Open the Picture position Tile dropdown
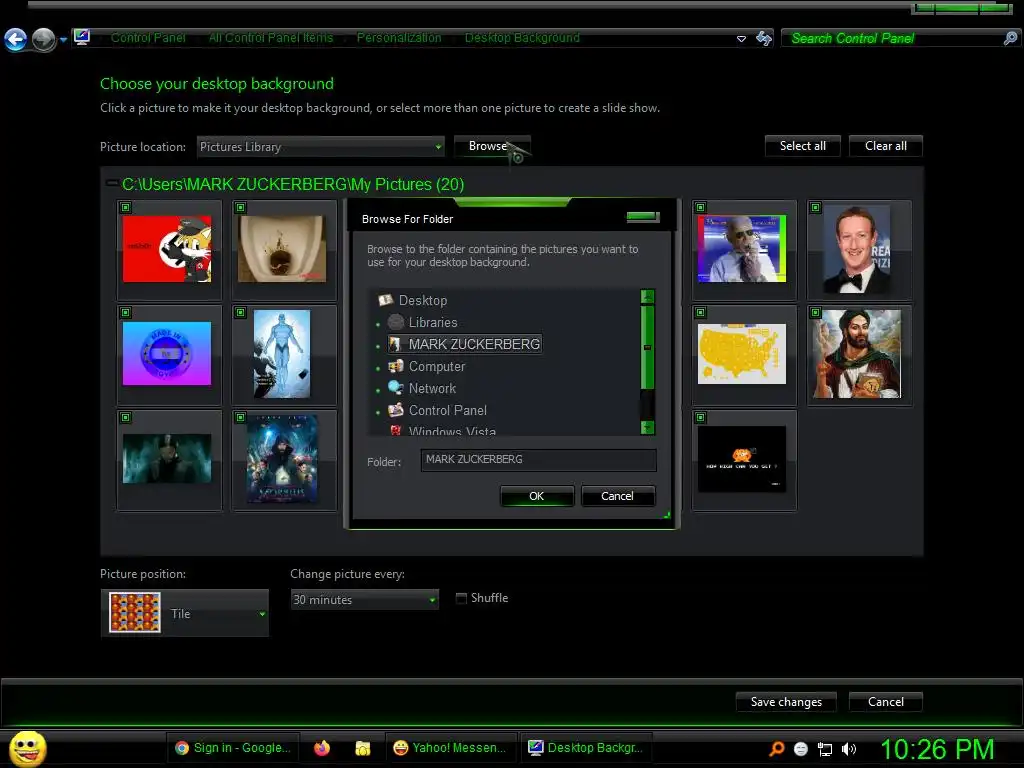Image resolution: width=1024 pixels, height=768 pixels. [185, 613]
